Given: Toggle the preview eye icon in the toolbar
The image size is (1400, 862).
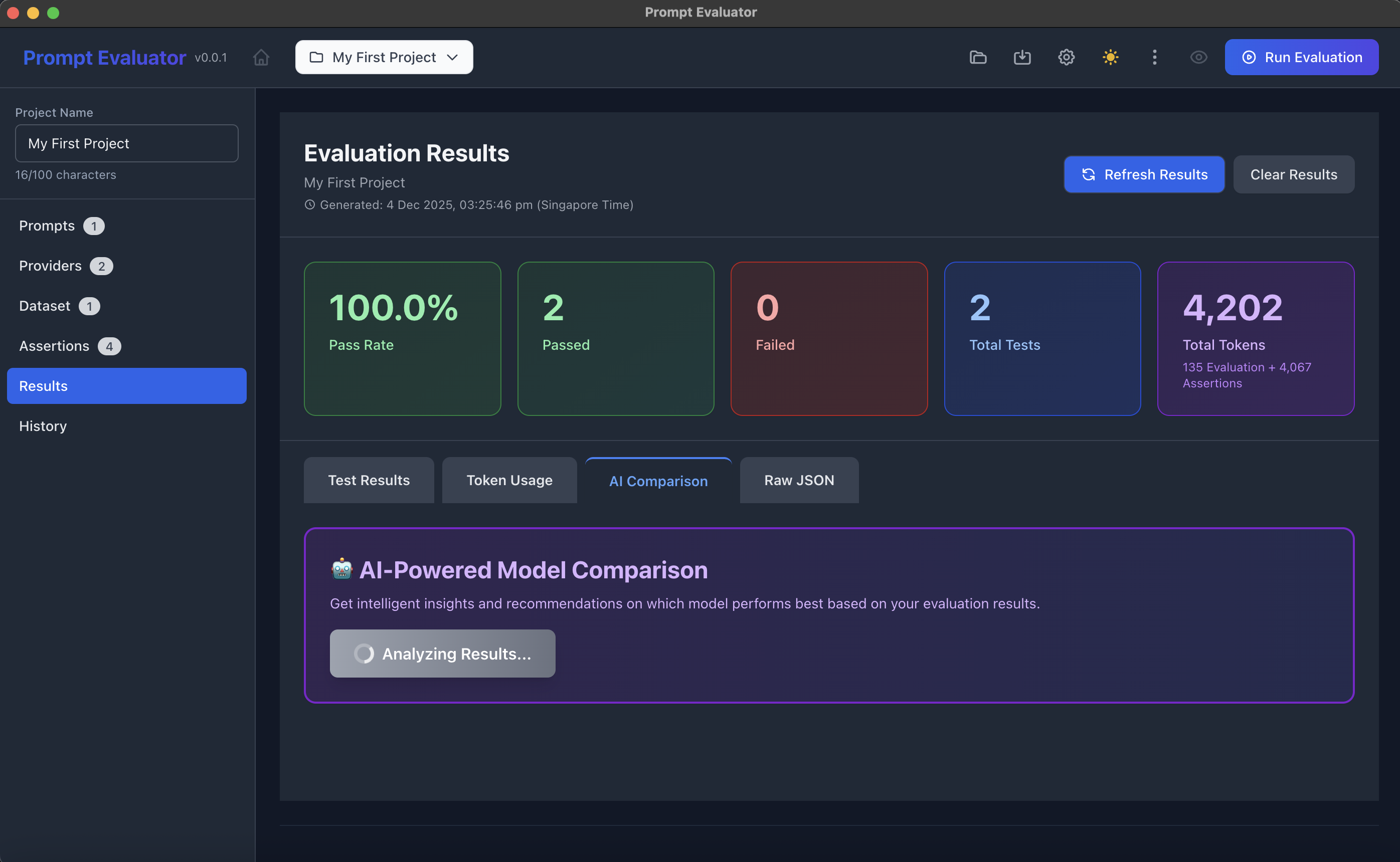Looking at the screenshot, I should coord(1199,57).
